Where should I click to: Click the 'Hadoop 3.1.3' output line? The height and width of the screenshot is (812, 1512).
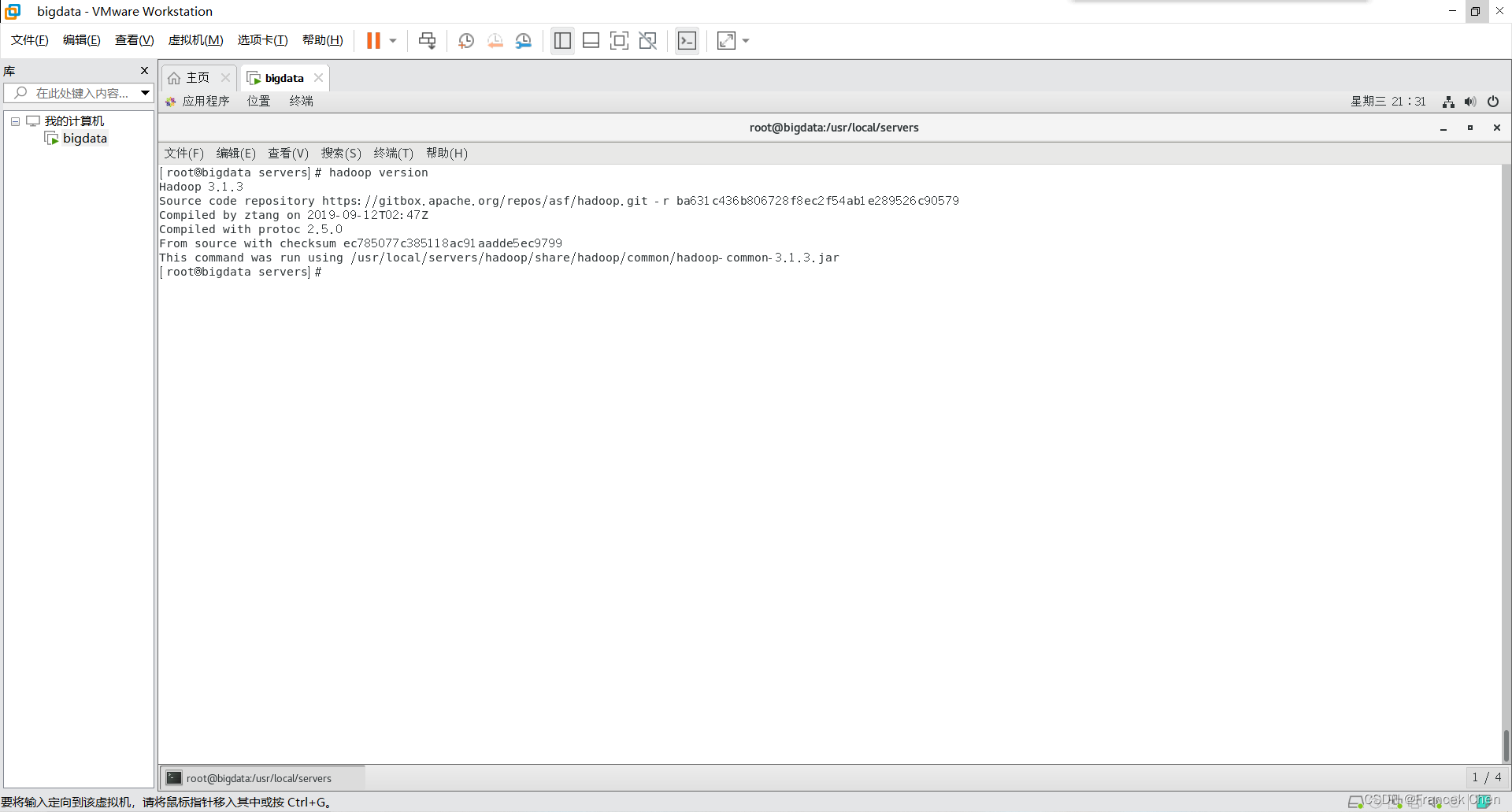[201, 187]
